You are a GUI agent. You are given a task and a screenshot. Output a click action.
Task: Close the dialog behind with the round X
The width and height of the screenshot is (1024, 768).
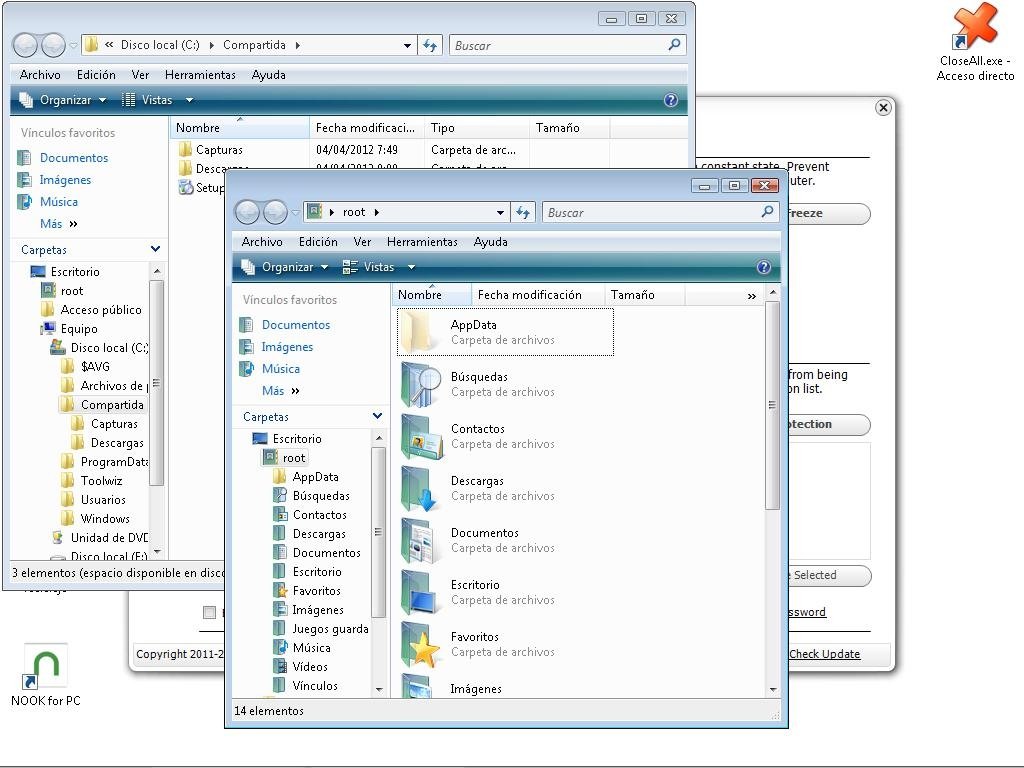(883, 108)
